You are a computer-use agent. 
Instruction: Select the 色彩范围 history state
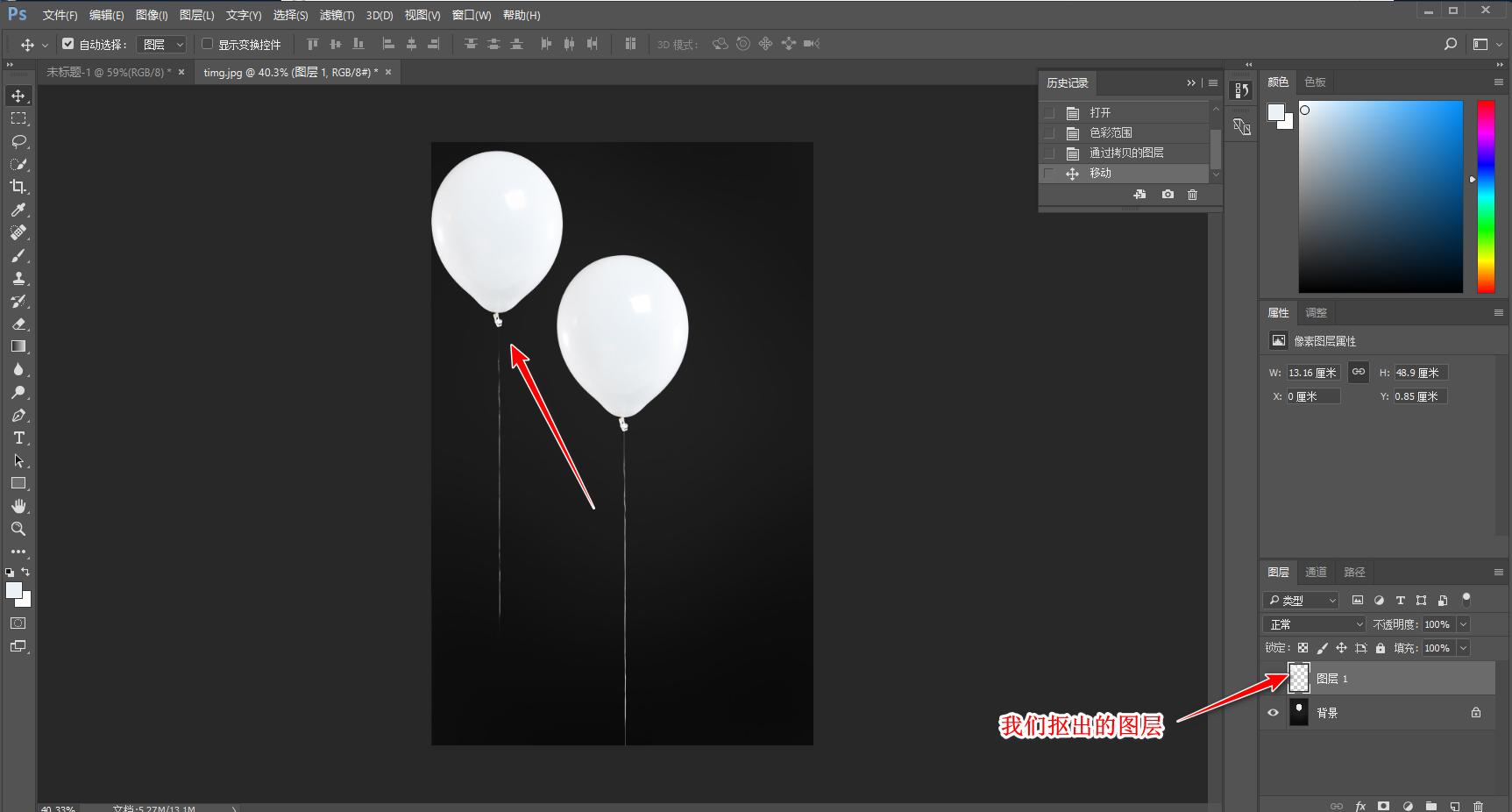[1111, 132]
